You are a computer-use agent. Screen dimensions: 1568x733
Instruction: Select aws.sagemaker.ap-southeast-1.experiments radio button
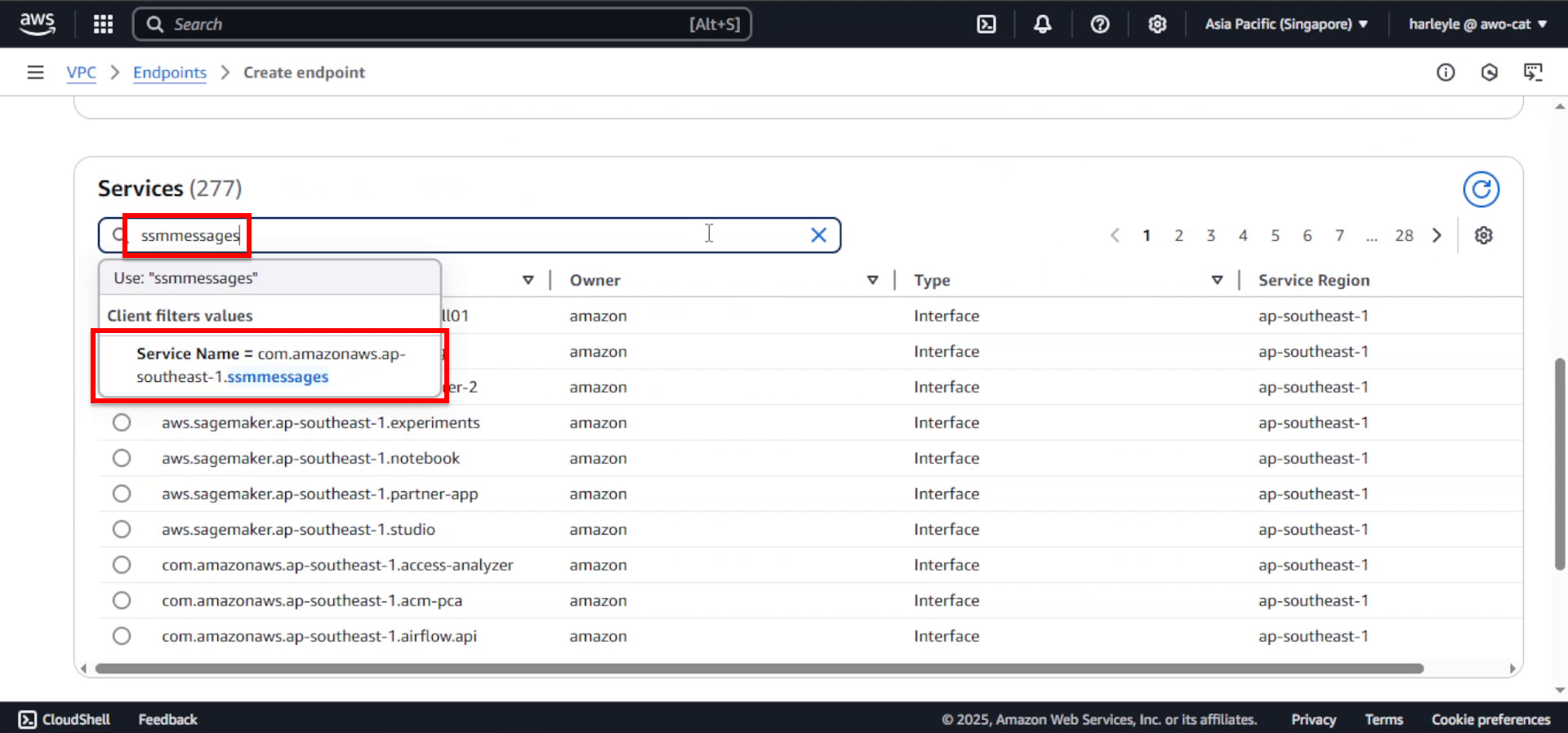[x=122, y=423]
